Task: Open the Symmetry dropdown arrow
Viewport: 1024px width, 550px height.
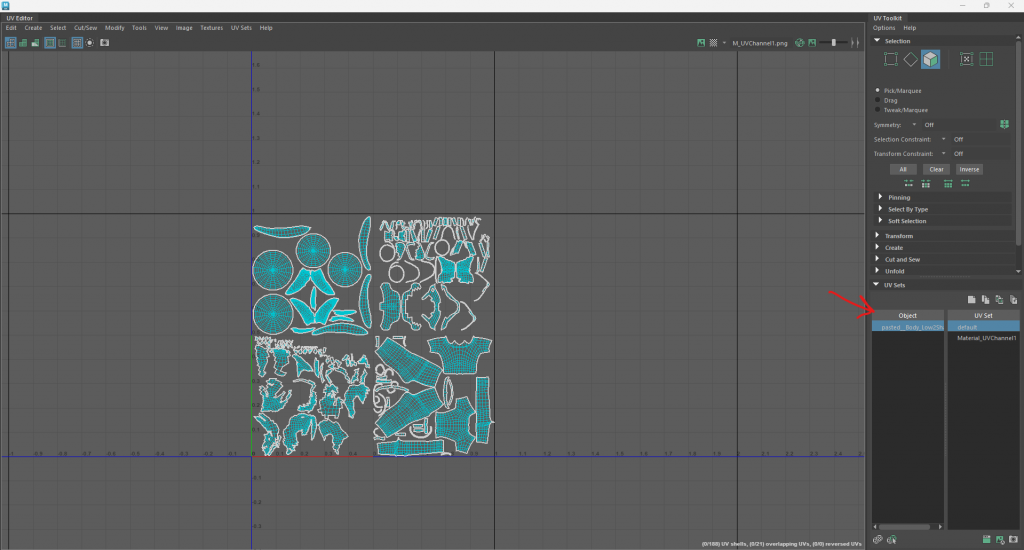Action: click(x=914, y=125)
